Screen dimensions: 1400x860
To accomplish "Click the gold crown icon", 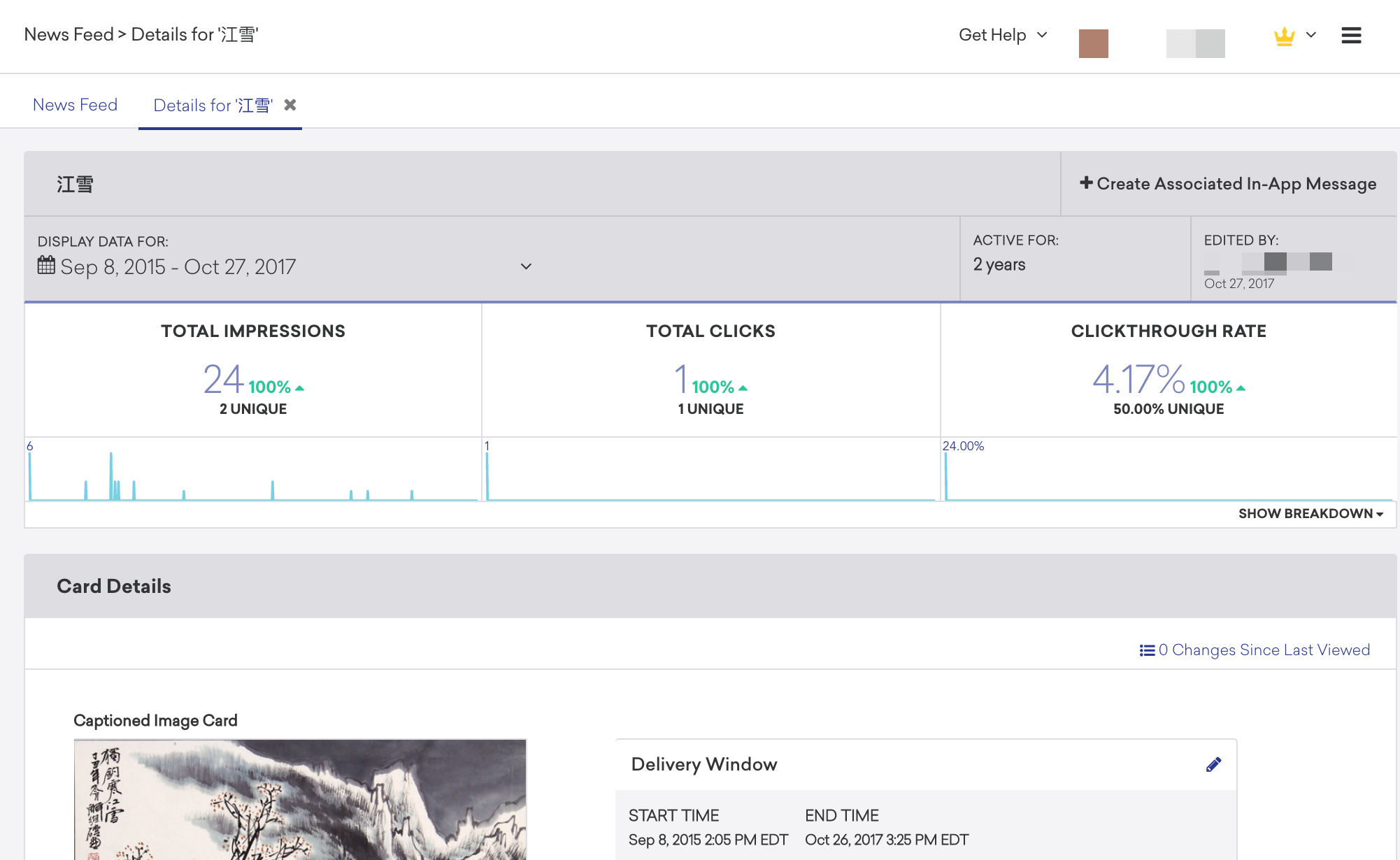I will click(1284, 36).
